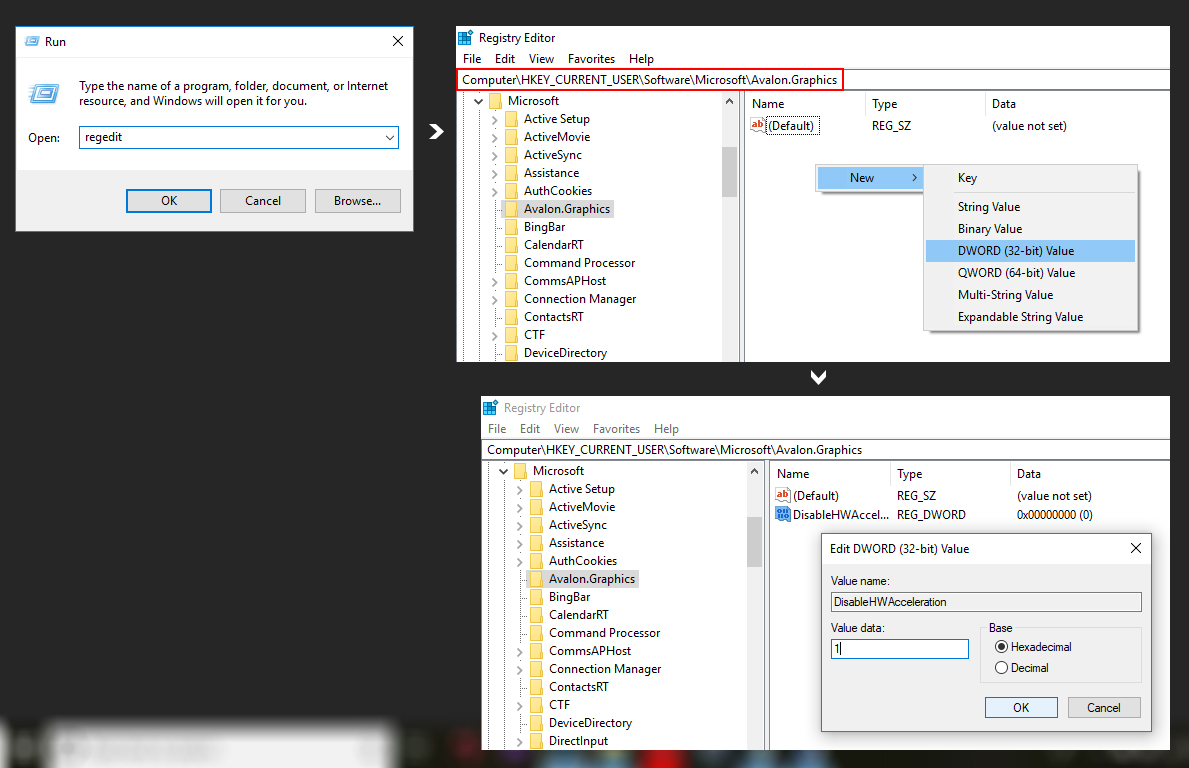
Task: Open the Favorites menu in upper Registry Editor
Action: coord(591,58)
